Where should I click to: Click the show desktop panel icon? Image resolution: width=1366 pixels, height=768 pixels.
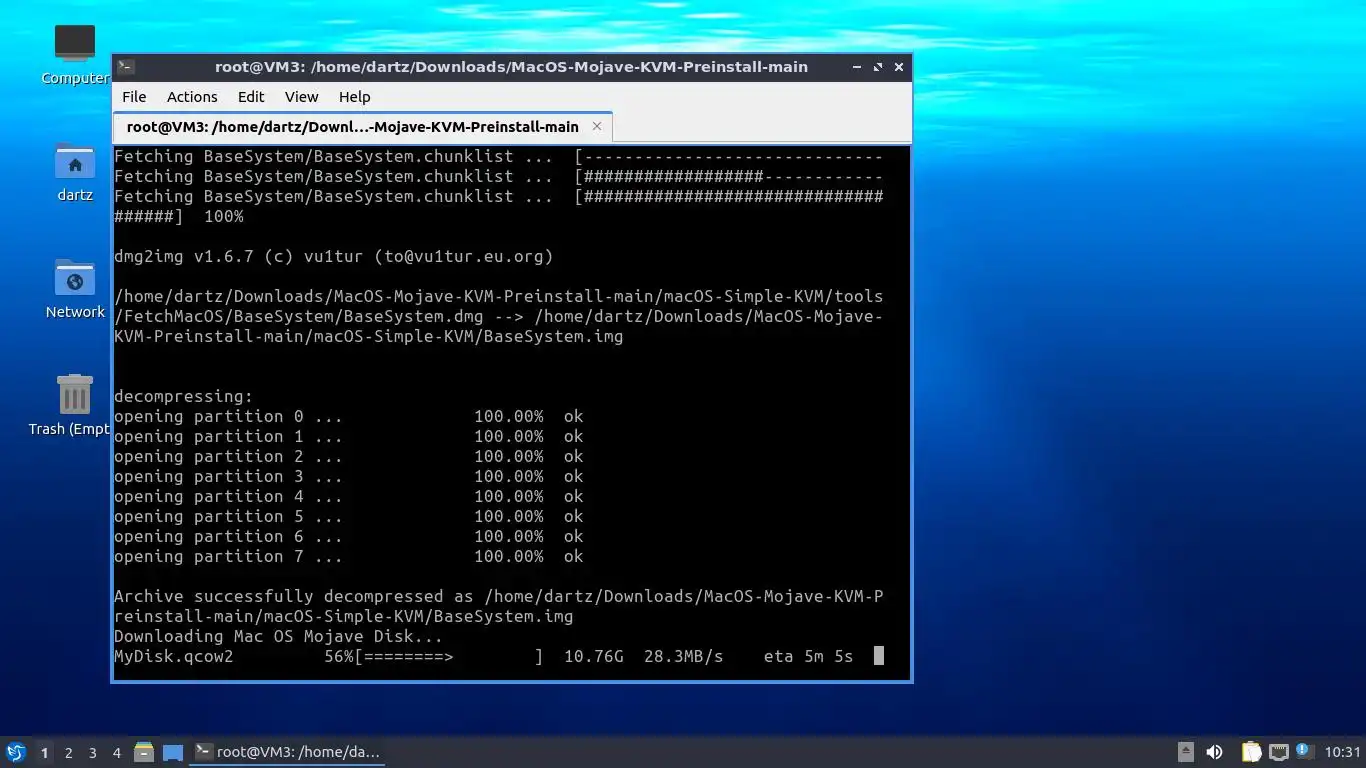tap(173, 752)
